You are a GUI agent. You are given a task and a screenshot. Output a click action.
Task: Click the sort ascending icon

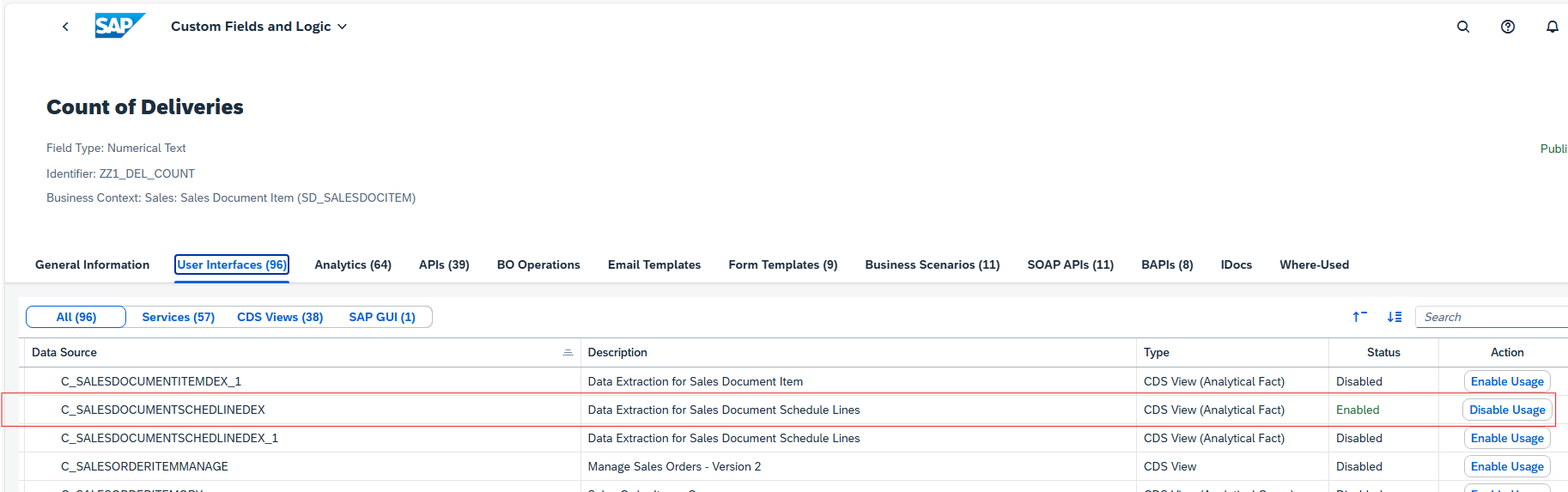coord(1359,317)
